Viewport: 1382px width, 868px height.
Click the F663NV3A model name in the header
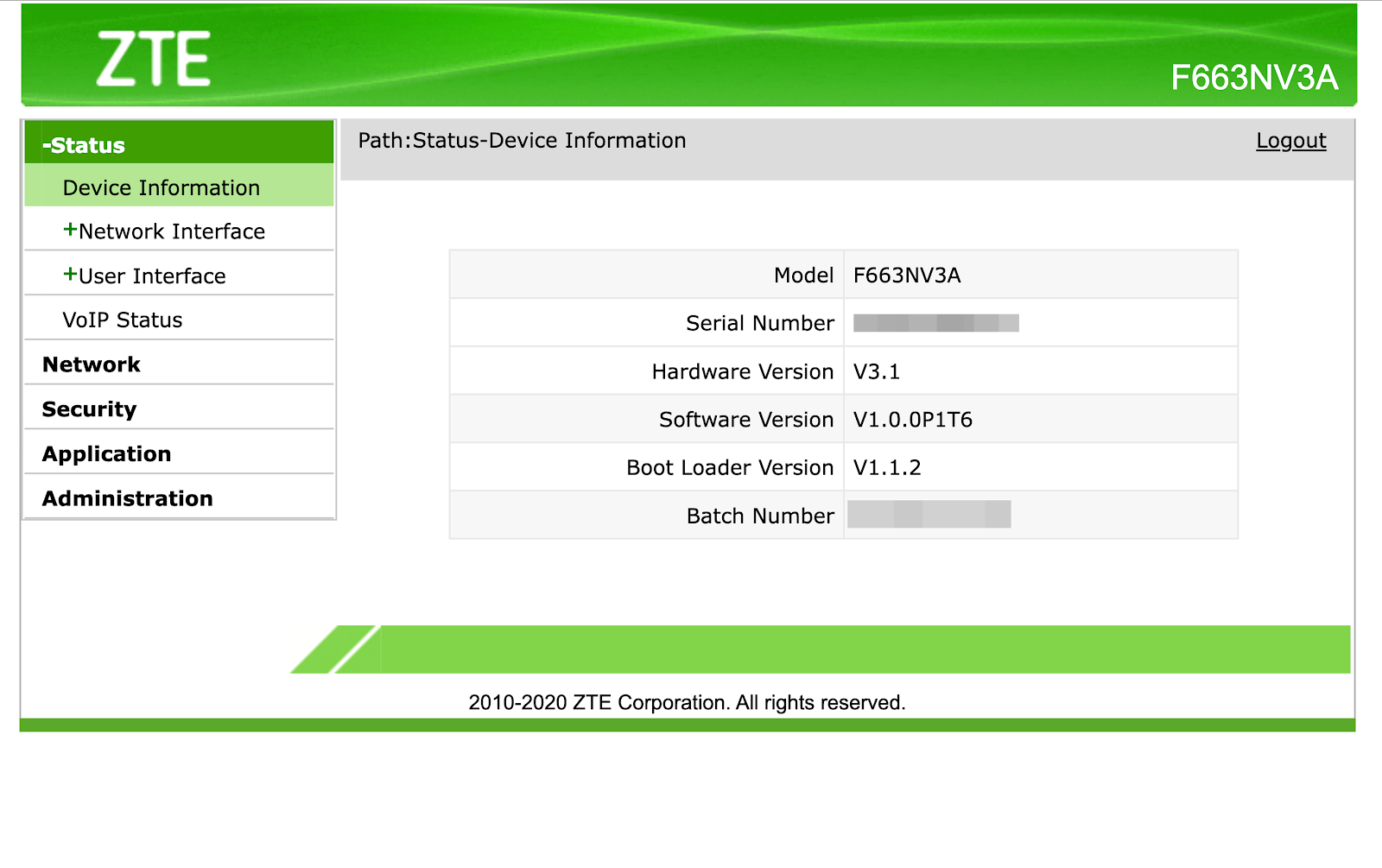pyautogui.click(x=1254, y=78)
